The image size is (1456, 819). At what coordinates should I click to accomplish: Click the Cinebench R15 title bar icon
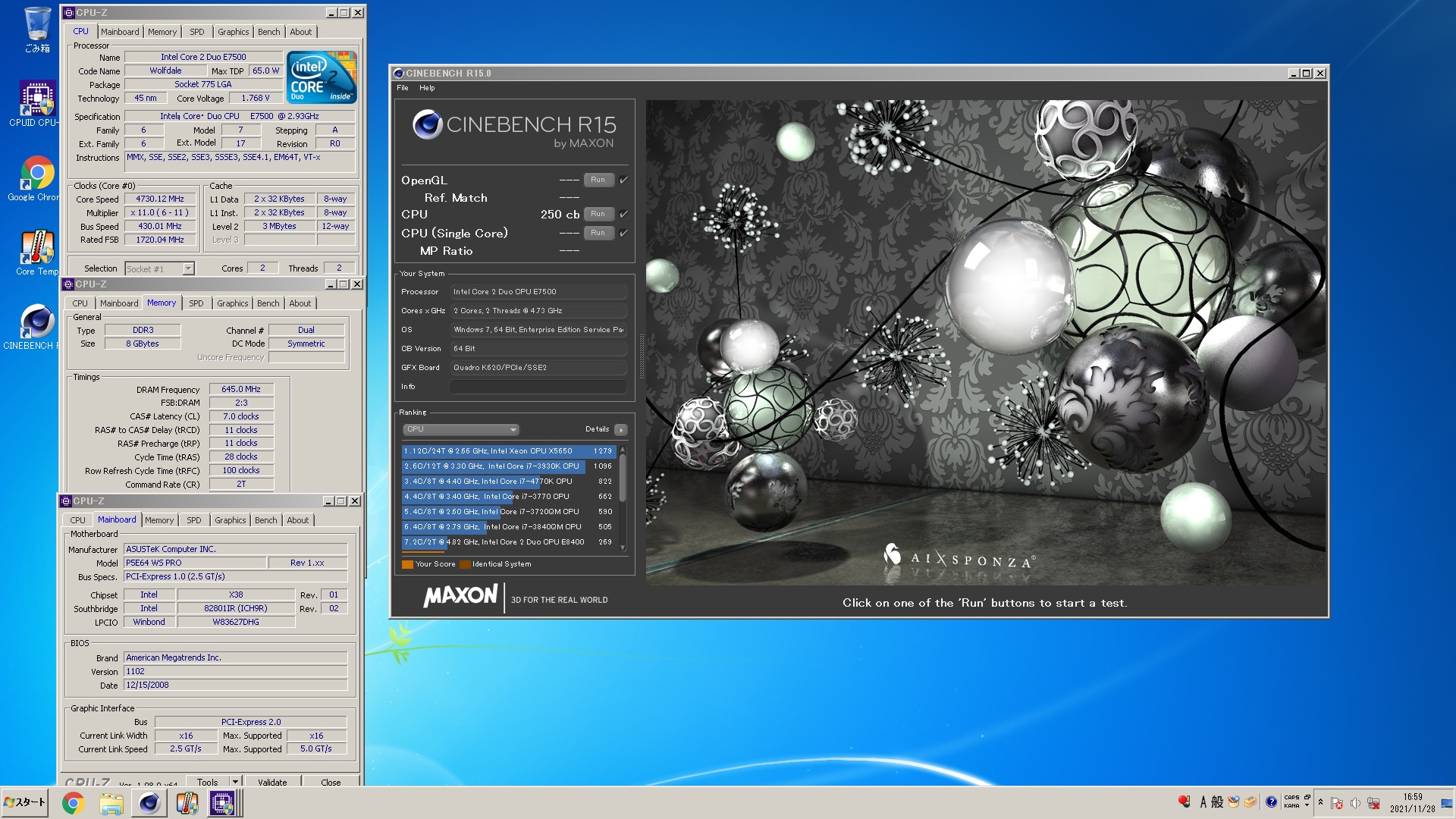tap(399, 73)
